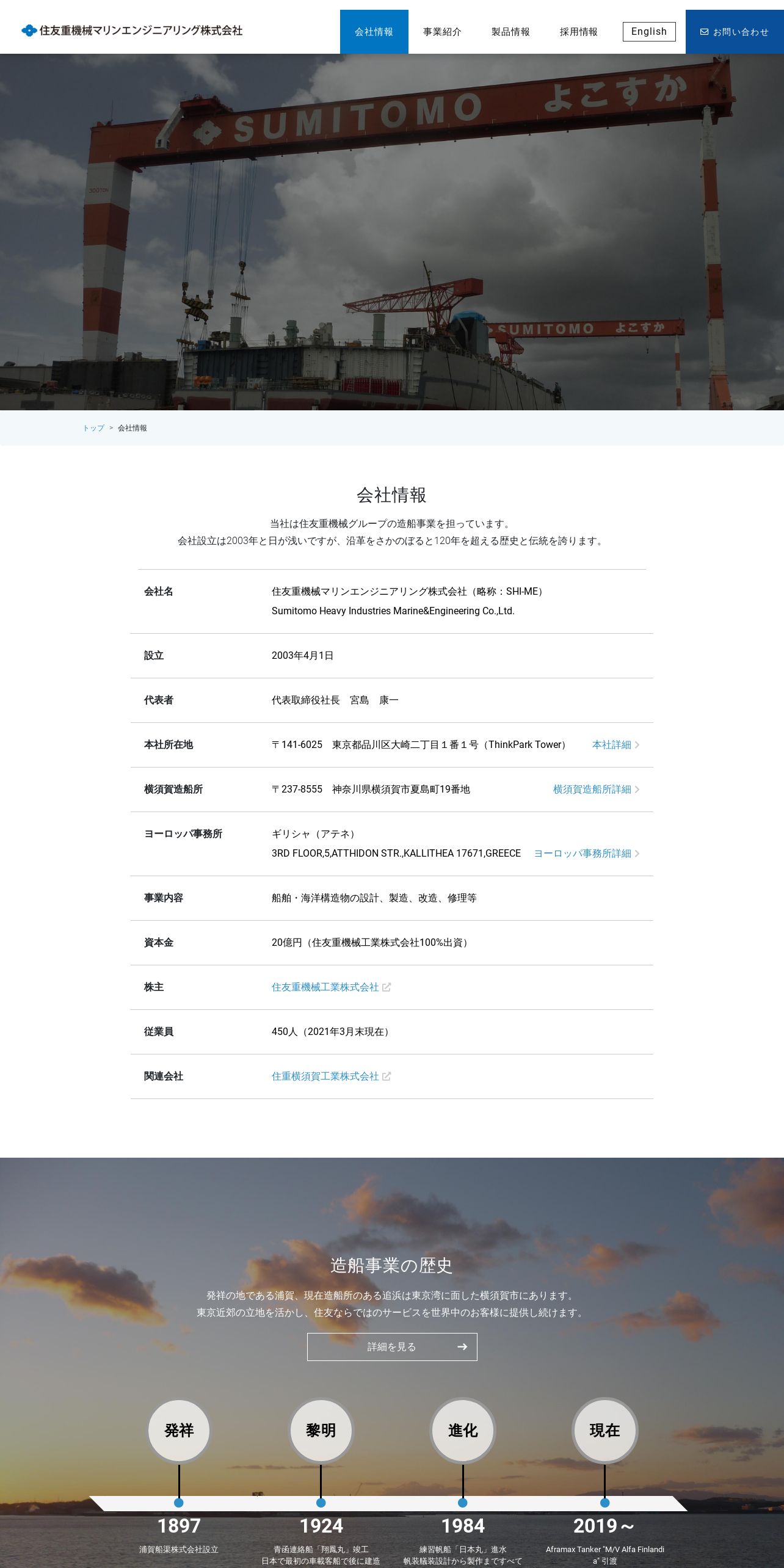The image size is (784, 1568).
Task: Click the 事業内容 description text
Action: click(x=374, y=898)
